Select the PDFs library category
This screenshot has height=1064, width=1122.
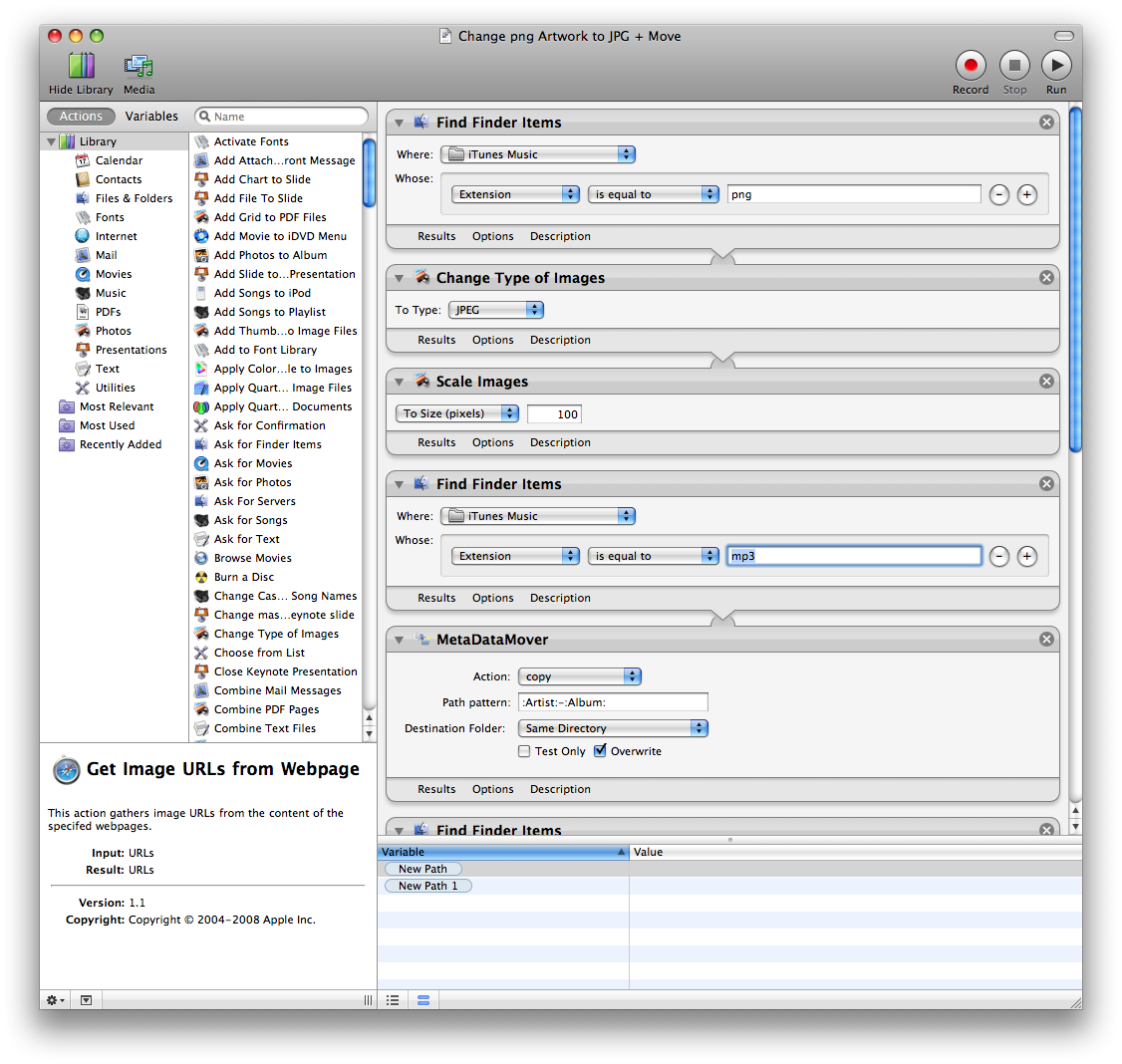coord(108,312)
